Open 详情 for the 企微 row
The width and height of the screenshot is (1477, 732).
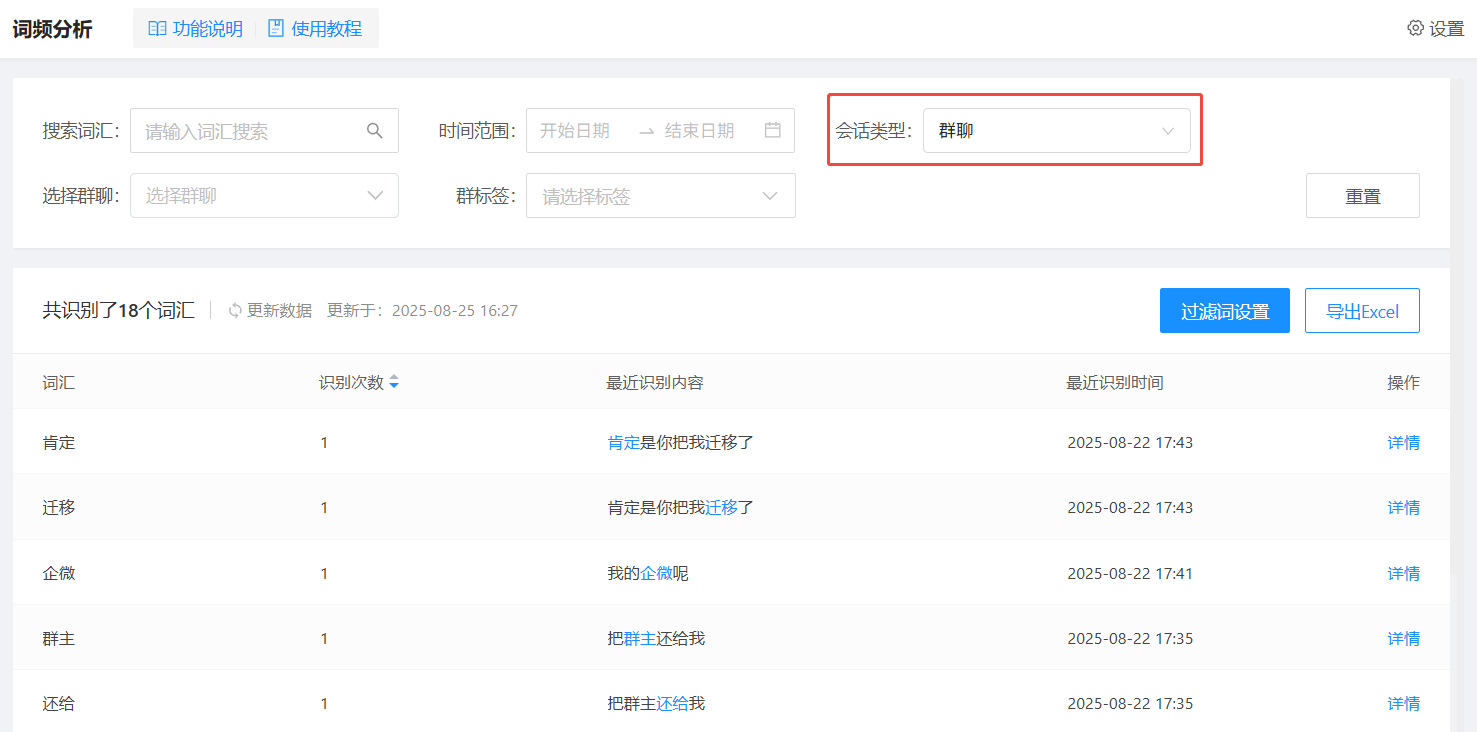(x=1403, y=573)
